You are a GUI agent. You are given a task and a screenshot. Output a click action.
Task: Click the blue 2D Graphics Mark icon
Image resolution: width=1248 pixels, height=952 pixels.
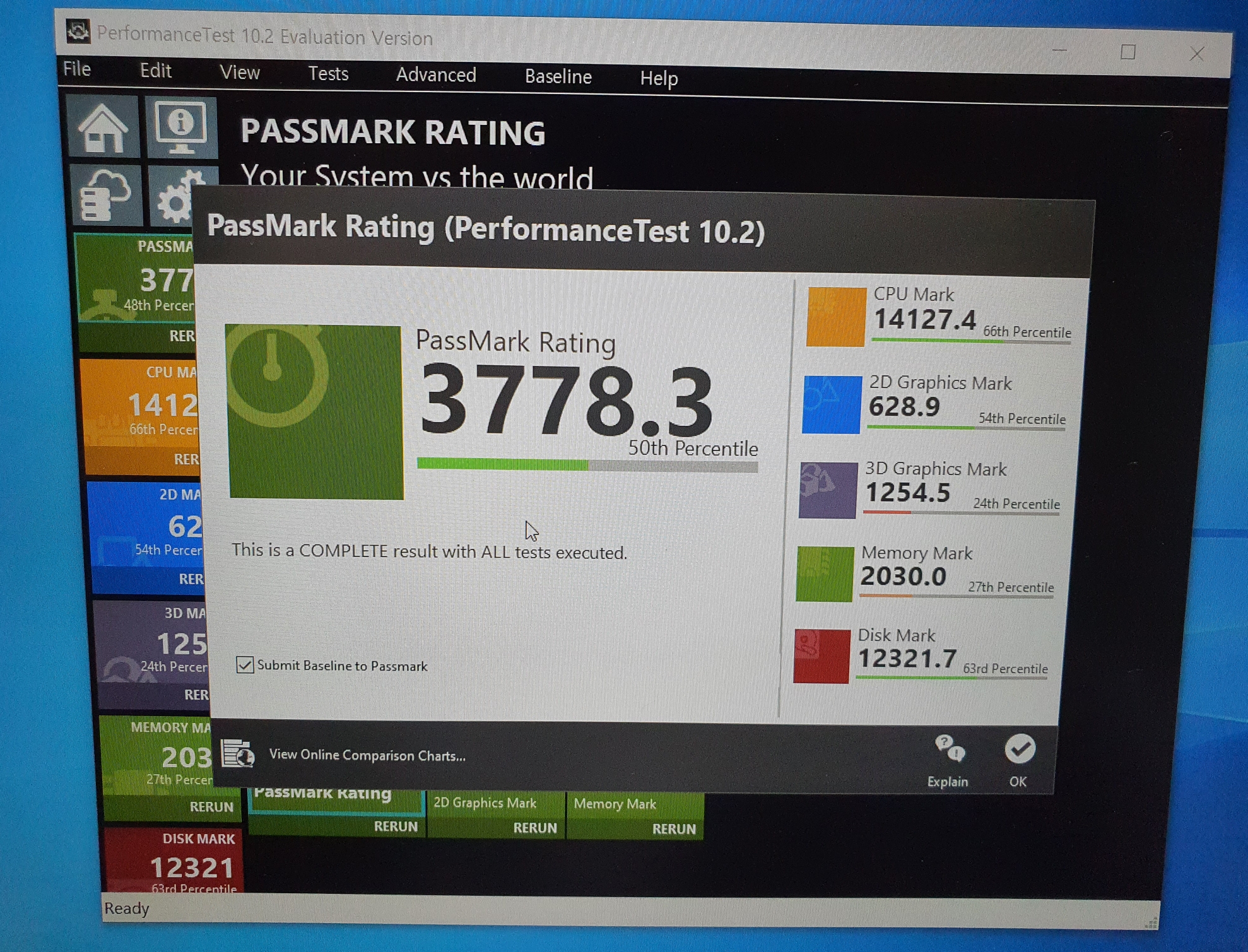[x=832, y=404]
